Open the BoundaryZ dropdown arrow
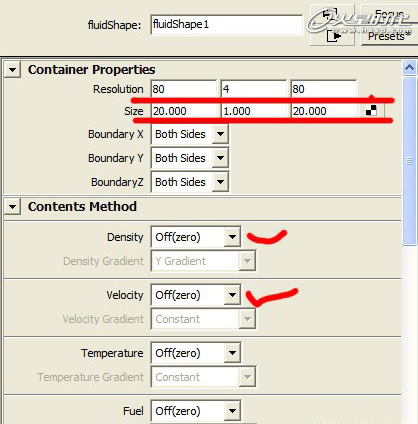 (220, 182)
